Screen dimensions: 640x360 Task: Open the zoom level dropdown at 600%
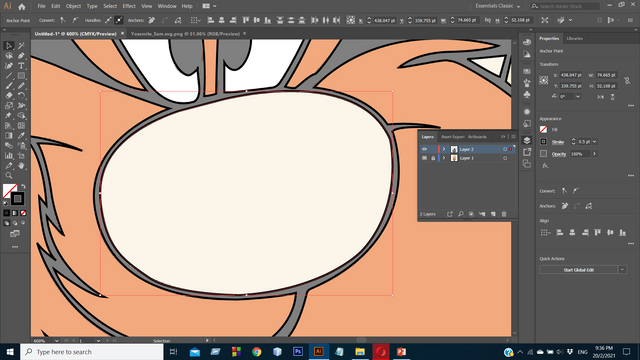click(56, 340)
